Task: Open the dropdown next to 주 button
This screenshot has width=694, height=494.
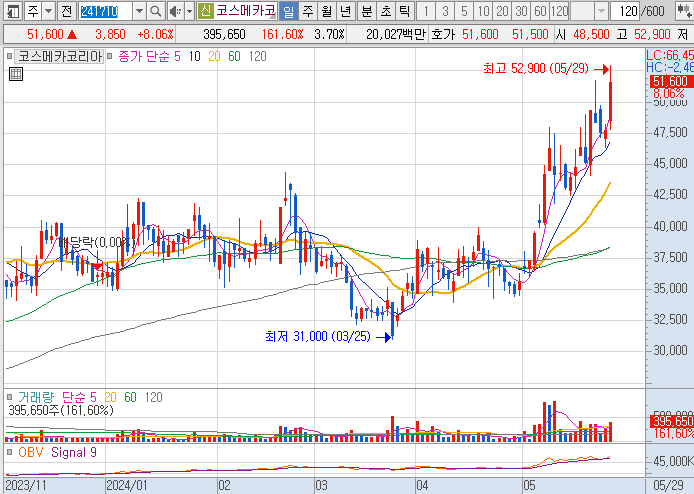Action: coord(49,11)
